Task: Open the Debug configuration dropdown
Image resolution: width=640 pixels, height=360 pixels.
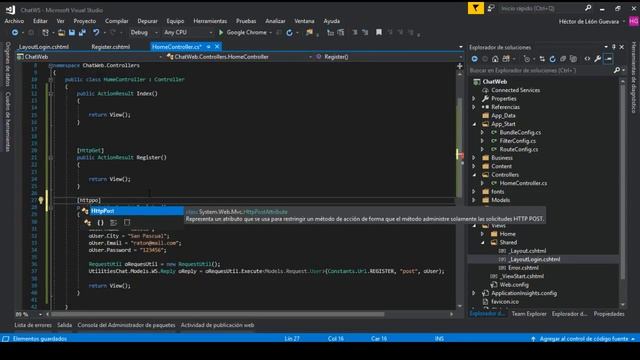Action: point(156,33)
